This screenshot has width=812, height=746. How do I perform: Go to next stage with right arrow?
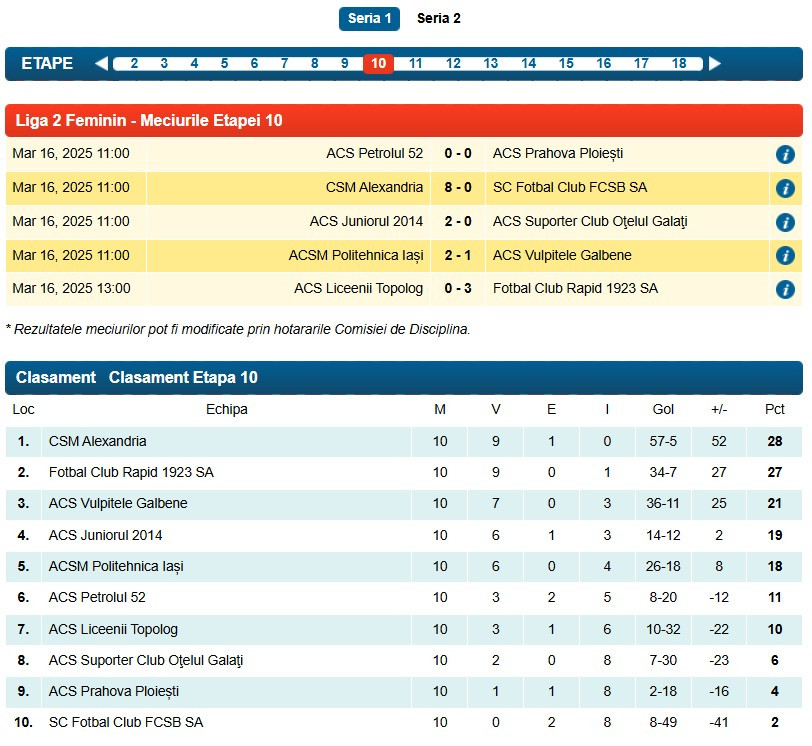pos(714,64)
